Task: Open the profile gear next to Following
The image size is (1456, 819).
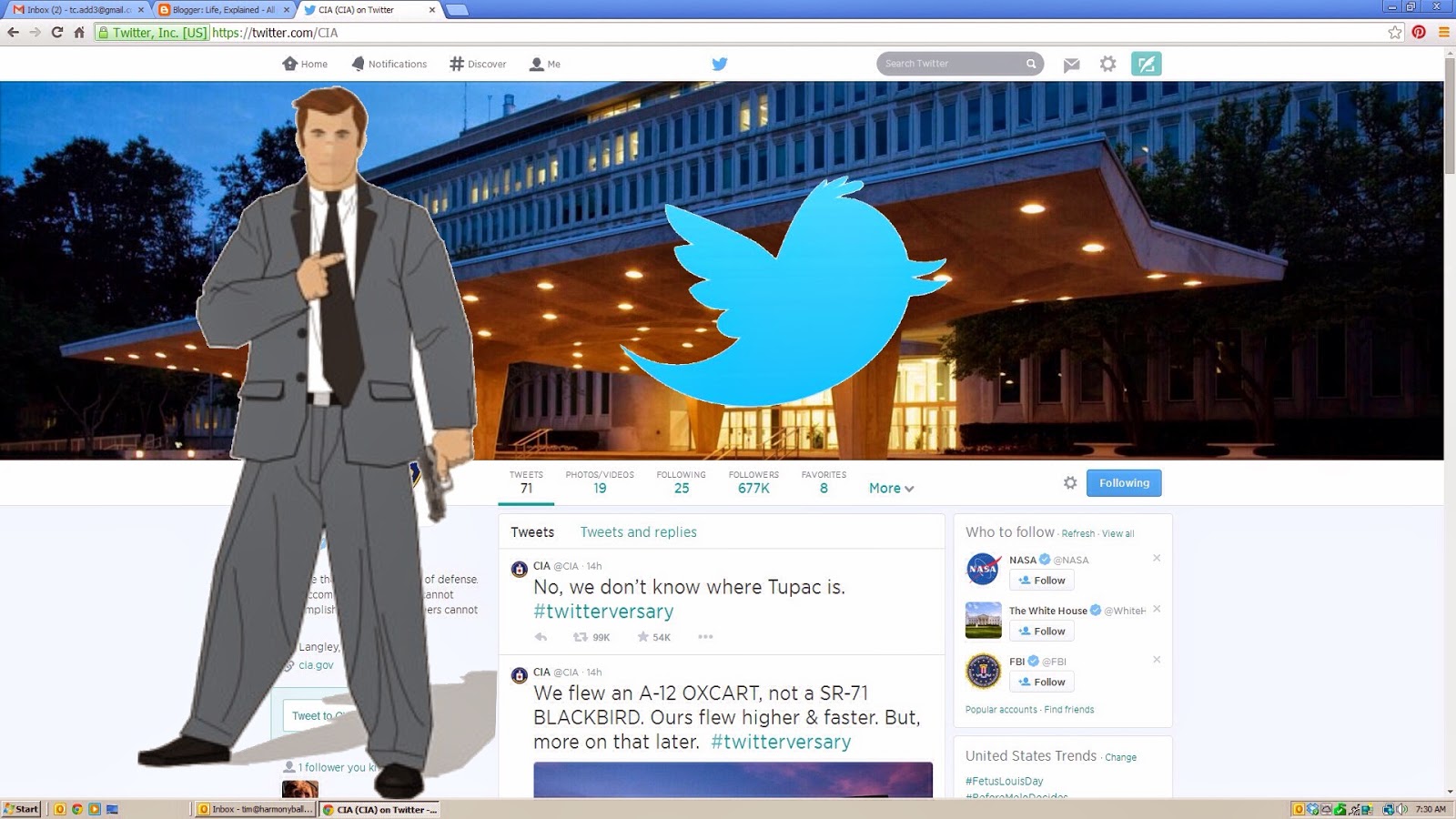Action: (x=1070, y=482)
